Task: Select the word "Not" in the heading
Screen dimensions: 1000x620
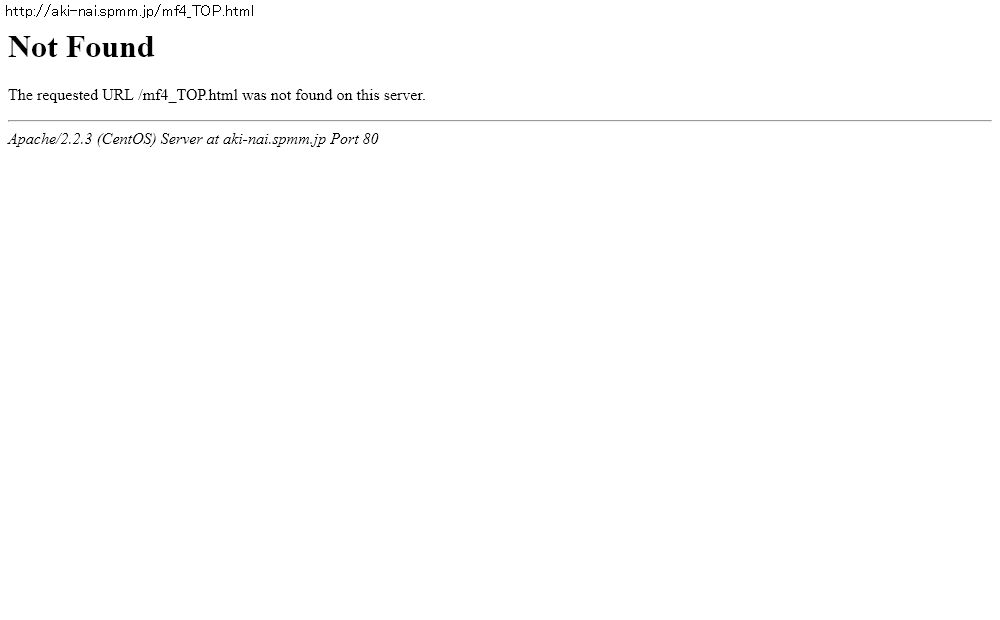Action: (x=33, y=47)
